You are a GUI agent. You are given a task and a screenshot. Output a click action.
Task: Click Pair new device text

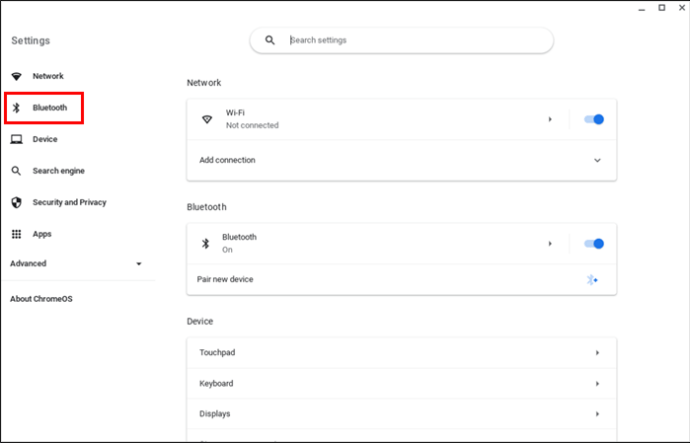[x=225, y=279]
